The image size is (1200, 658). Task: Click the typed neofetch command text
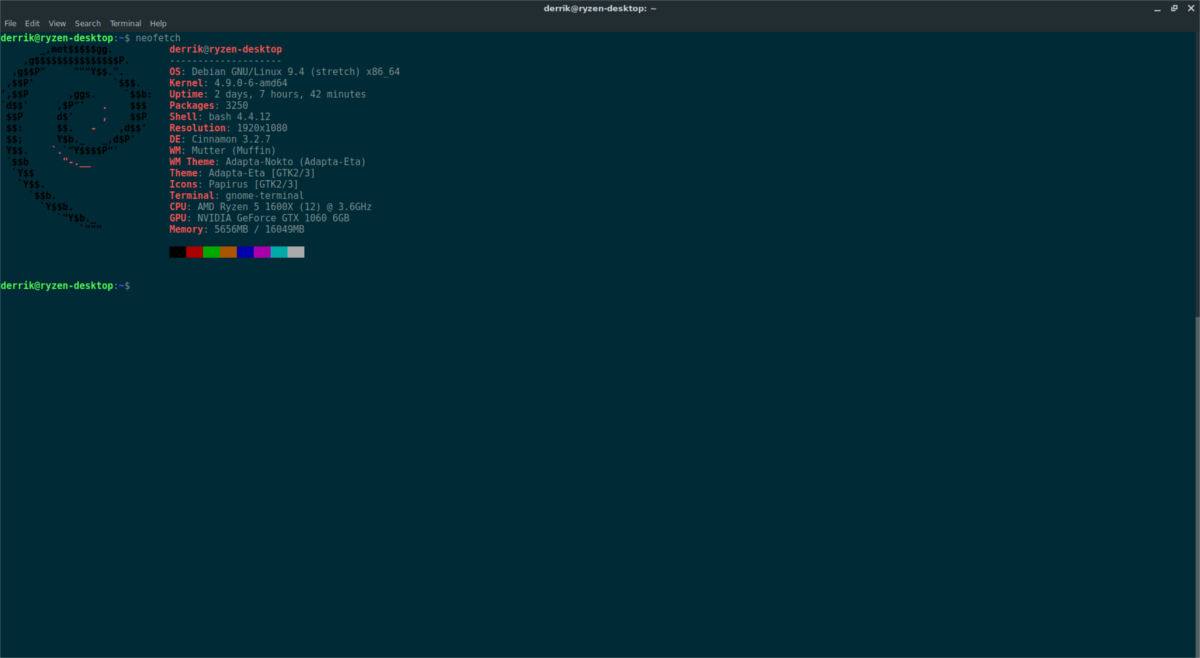pos(158,37)
